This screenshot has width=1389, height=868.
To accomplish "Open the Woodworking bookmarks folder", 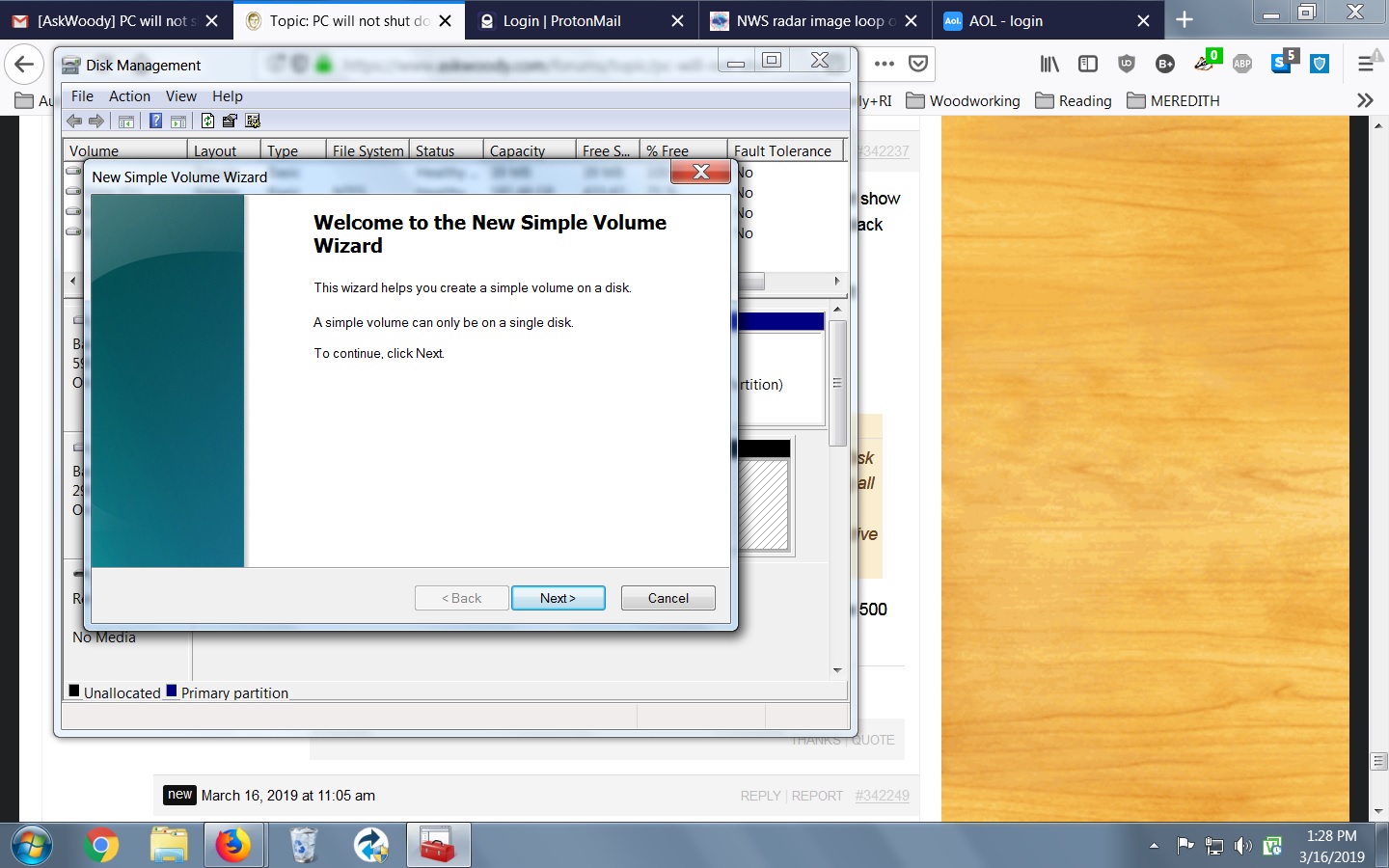I will tap(963, 101).
